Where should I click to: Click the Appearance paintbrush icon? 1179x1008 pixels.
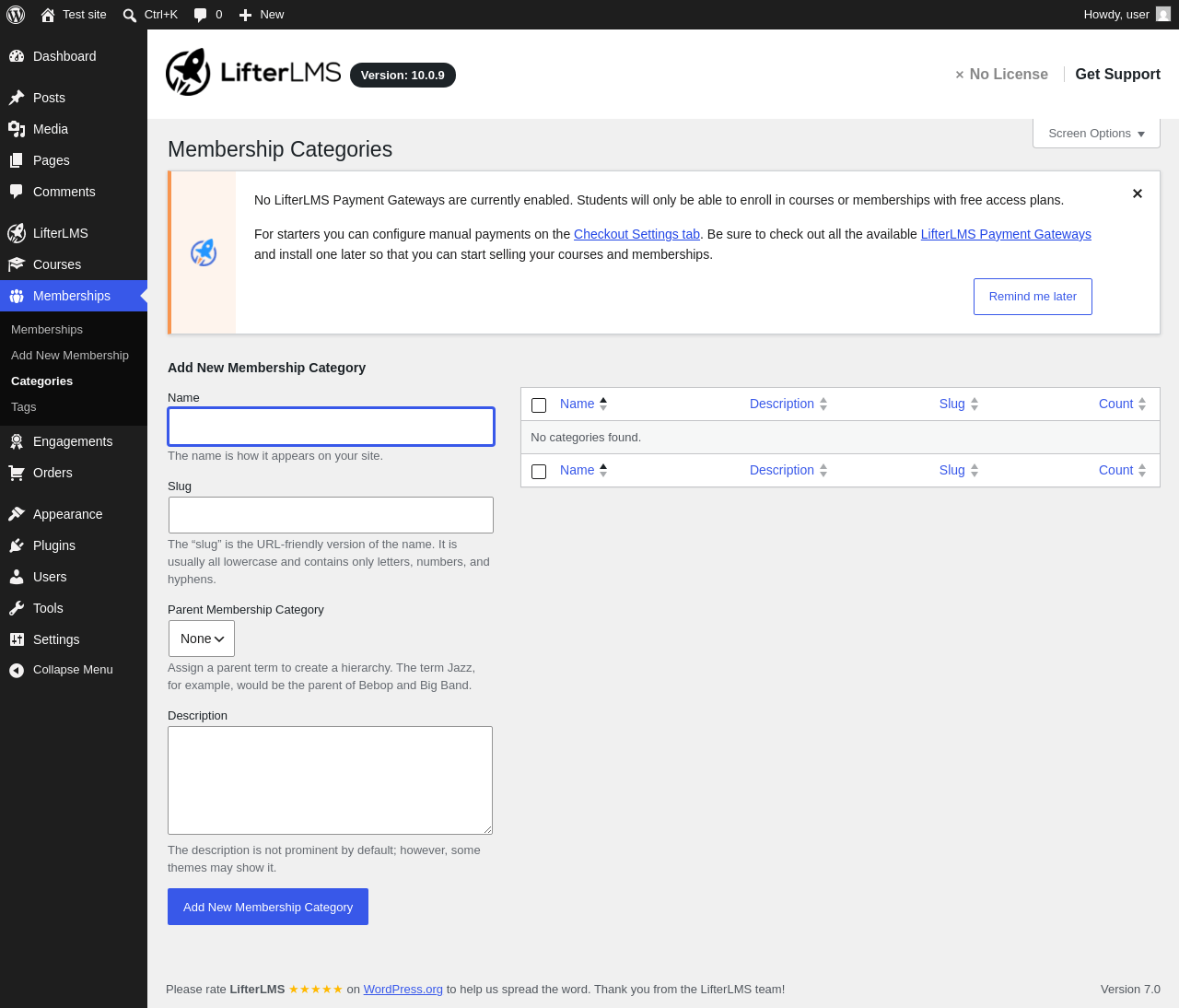coord(17,514)
